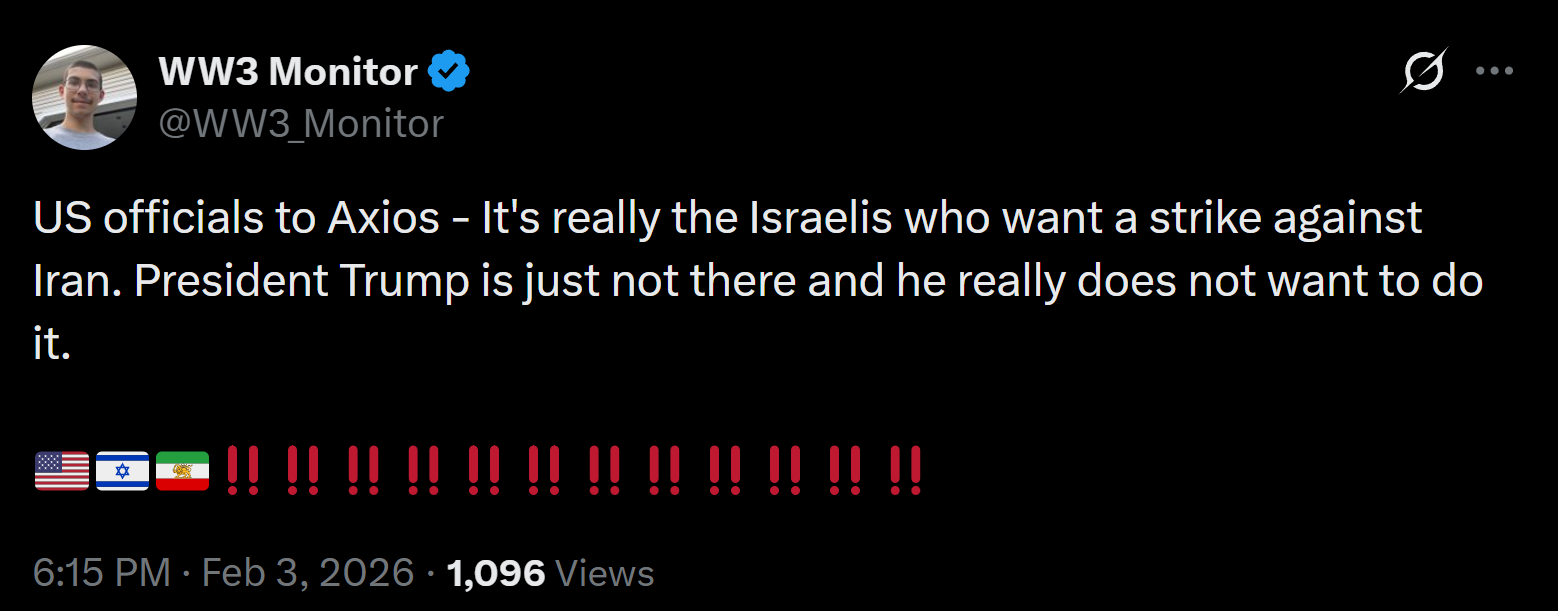This screenshot has width=1558, height=611.
Task: Click the Views label
Action: click(x=604, y=573)
